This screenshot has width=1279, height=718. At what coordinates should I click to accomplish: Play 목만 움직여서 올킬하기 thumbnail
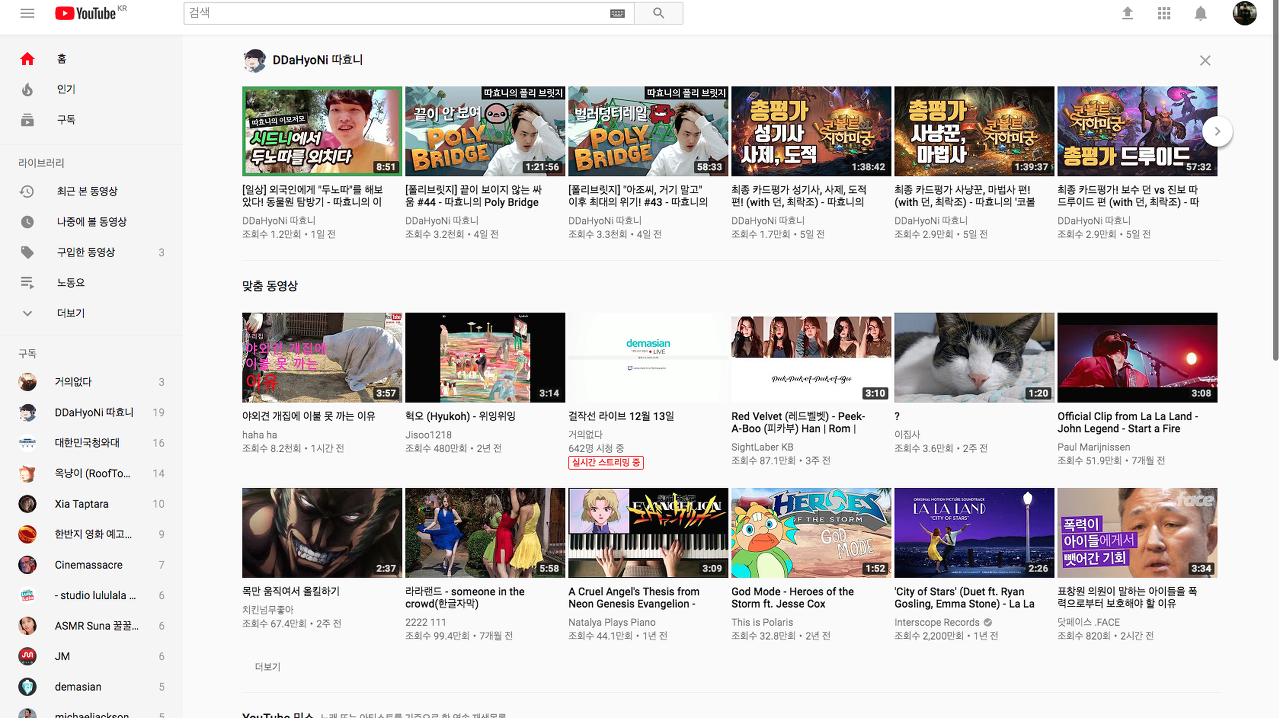click(322, 533)
